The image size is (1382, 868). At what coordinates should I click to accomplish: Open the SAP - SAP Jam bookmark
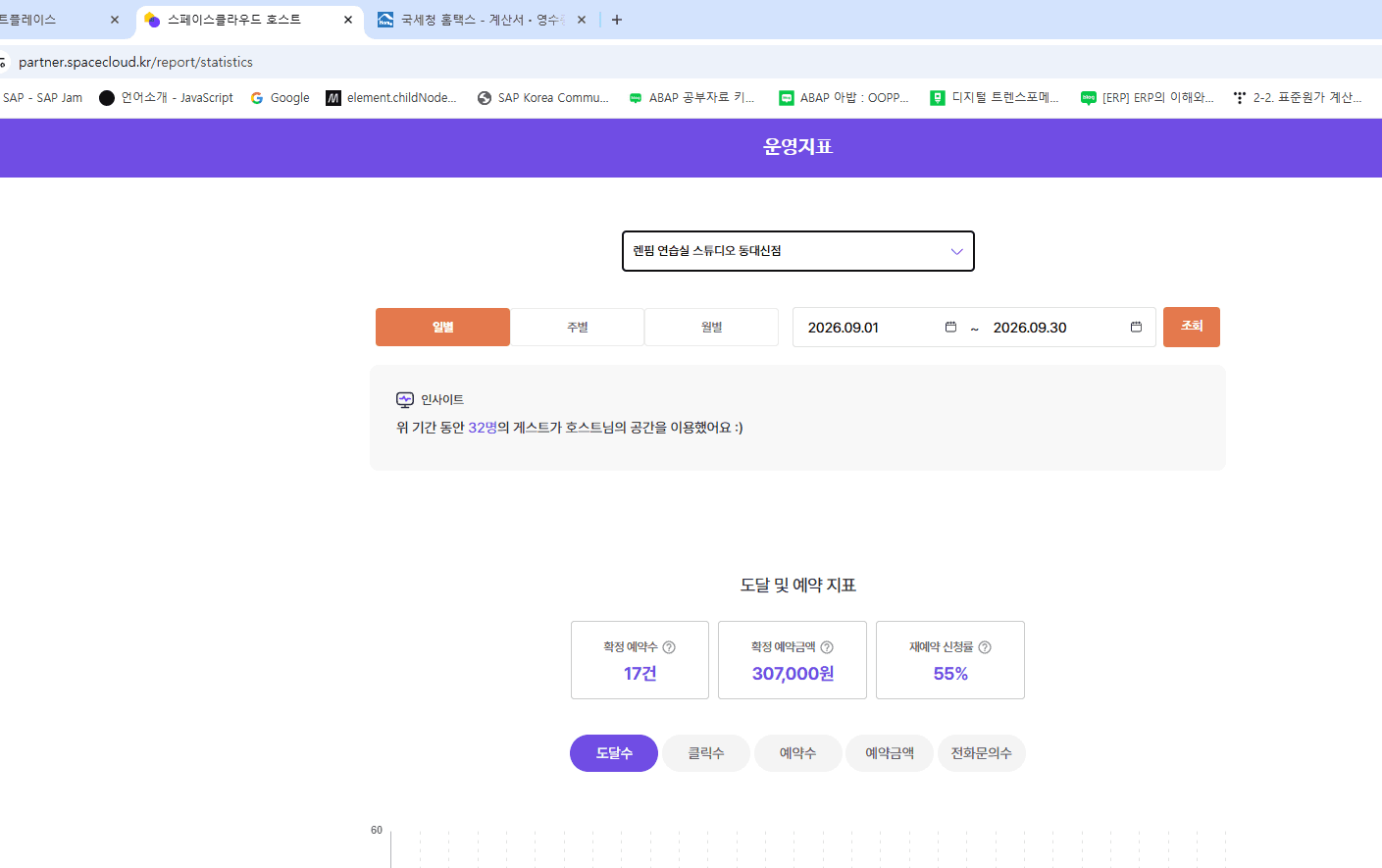(42, 98)
